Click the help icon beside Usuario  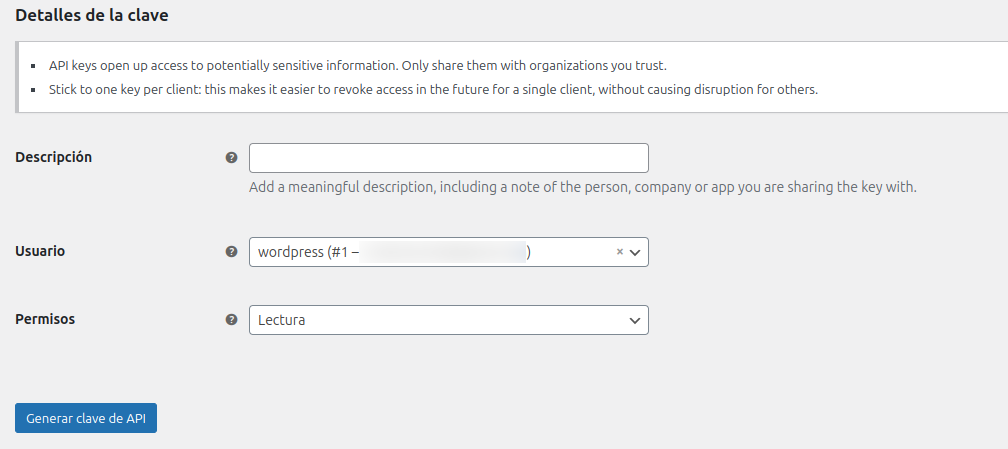232,252
